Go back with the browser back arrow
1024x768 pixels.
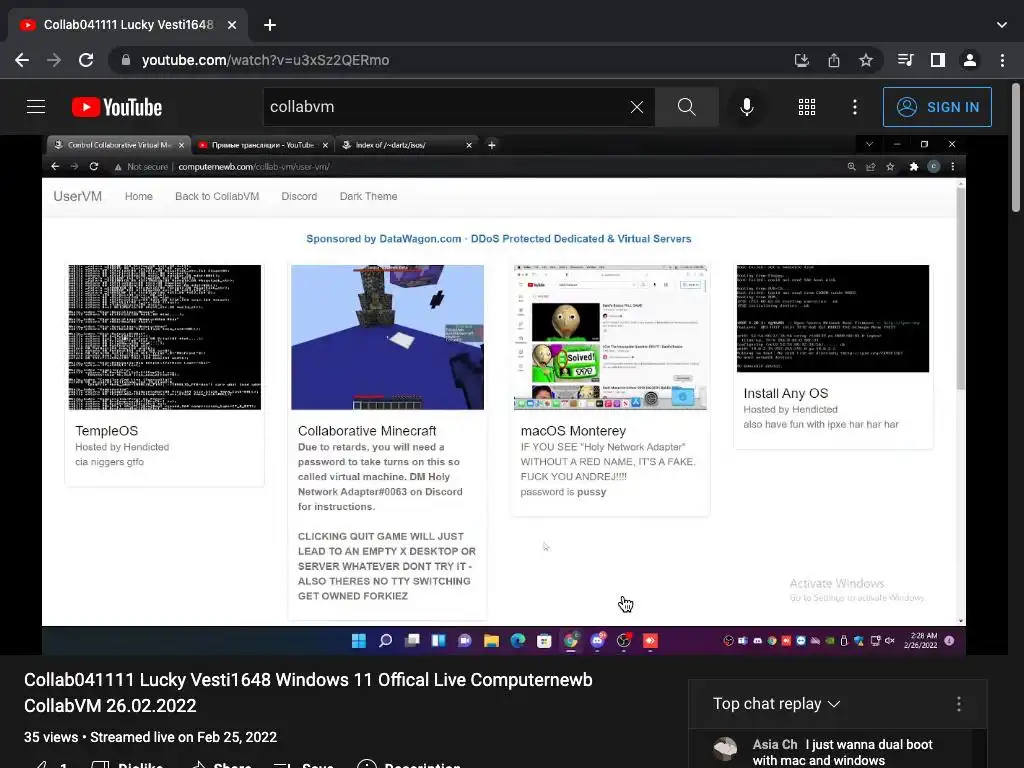22,60
